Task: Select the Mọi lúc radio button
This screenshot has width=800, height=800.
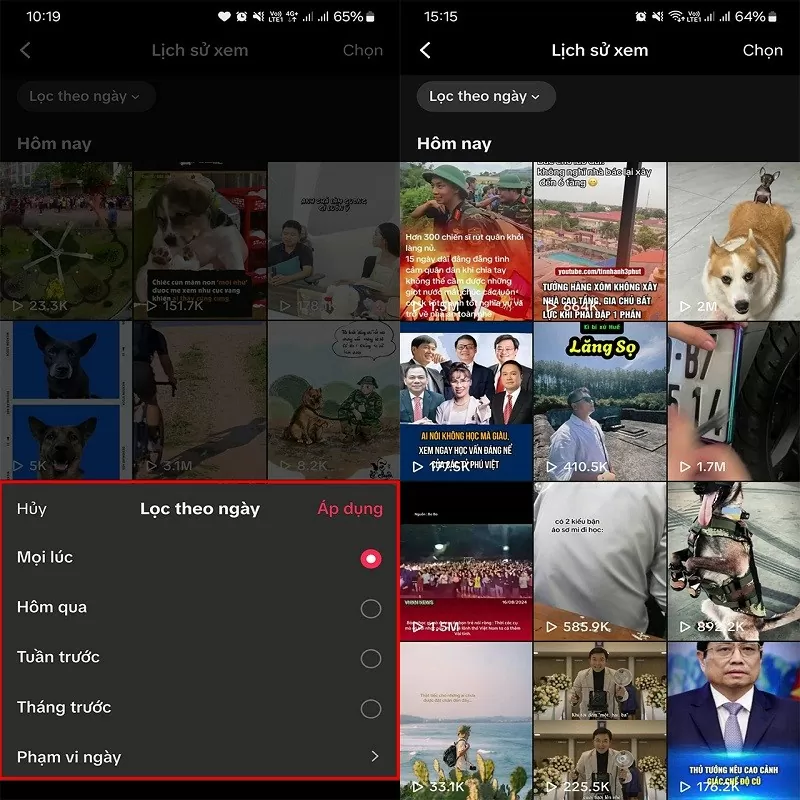Action: point(370,556)
